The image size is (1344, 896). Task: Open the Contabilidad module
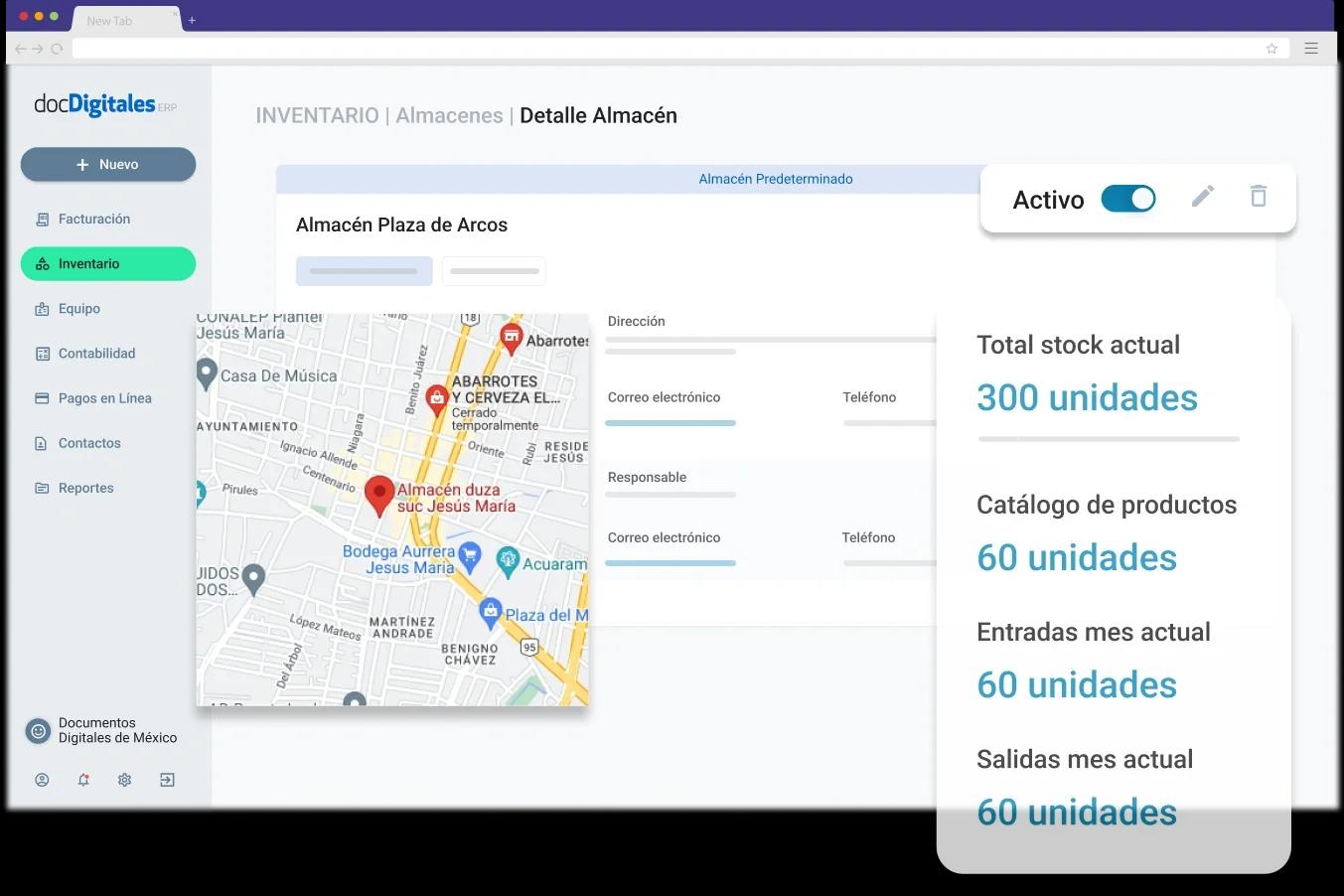point(95,353)
